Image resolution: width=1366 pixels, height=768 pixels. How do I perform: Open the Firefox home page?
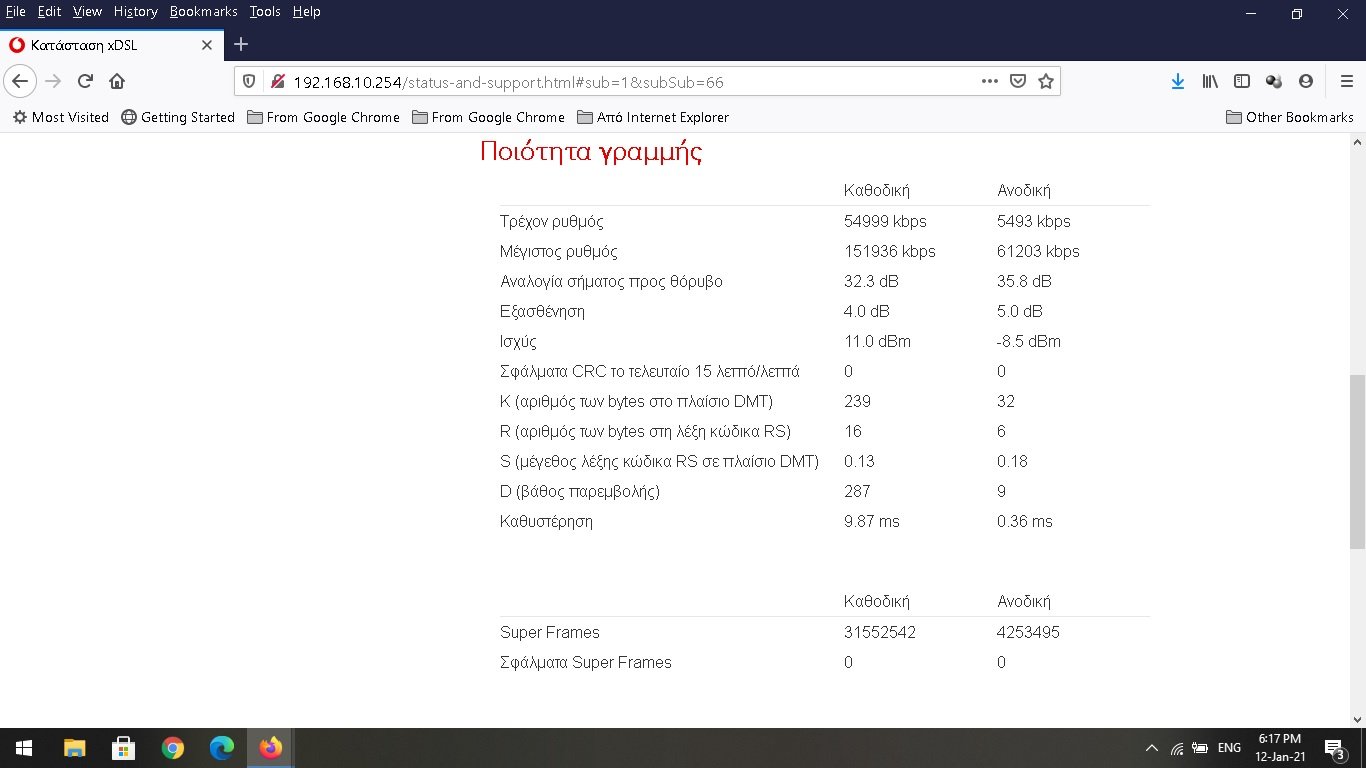pos(117,81)
